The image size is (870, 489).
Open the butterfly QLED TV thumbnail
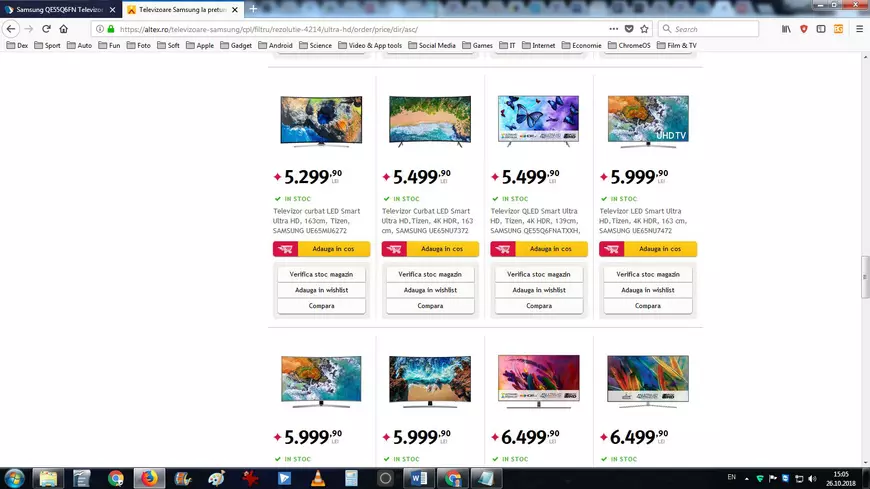[538, 120]
